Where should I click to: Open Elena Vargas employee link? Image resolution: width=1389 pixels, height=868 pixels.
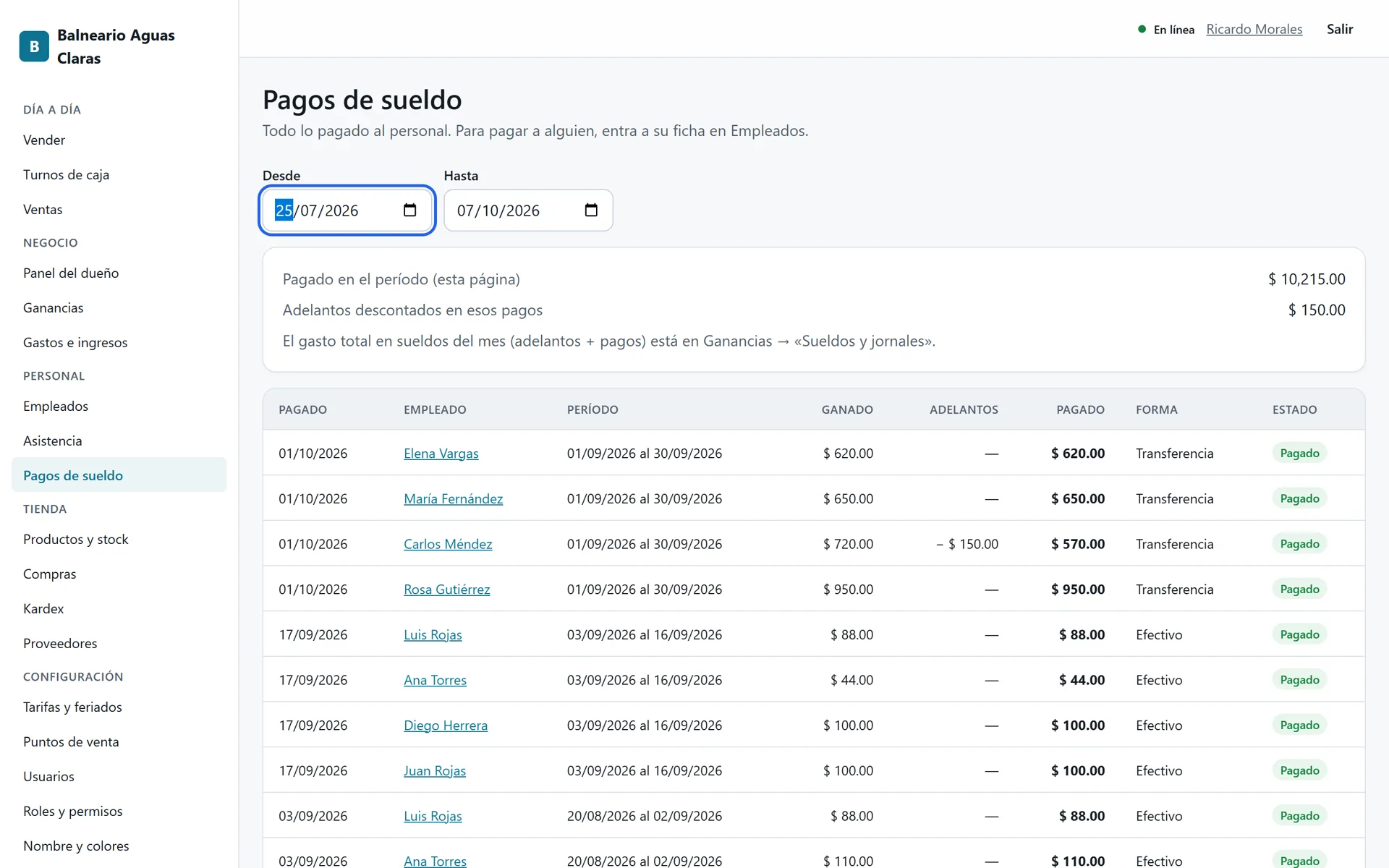click(441, 454)
